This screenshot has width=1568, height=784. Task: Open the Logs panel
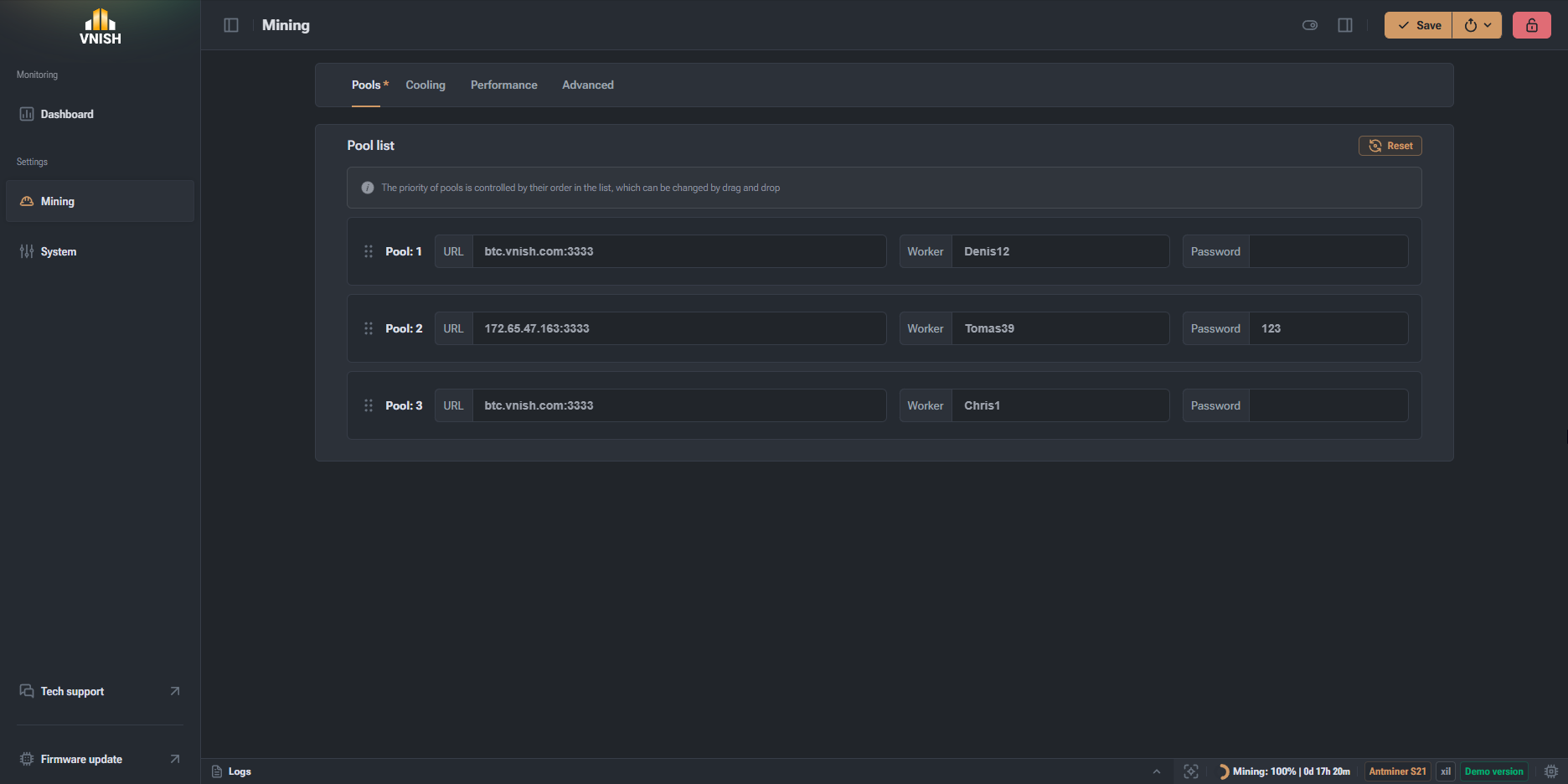tap(231, 771)
